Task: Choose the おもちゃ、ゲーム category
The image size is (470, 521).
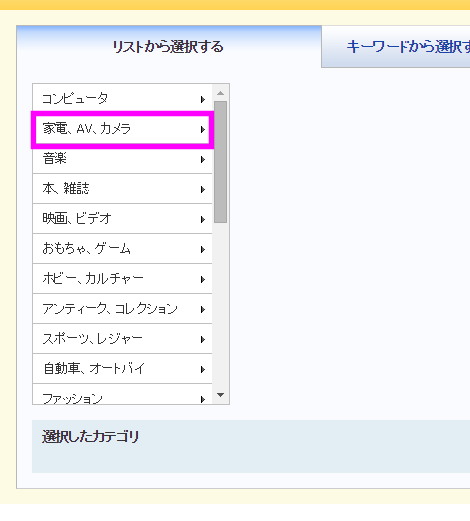Action: tap(122, 249)
